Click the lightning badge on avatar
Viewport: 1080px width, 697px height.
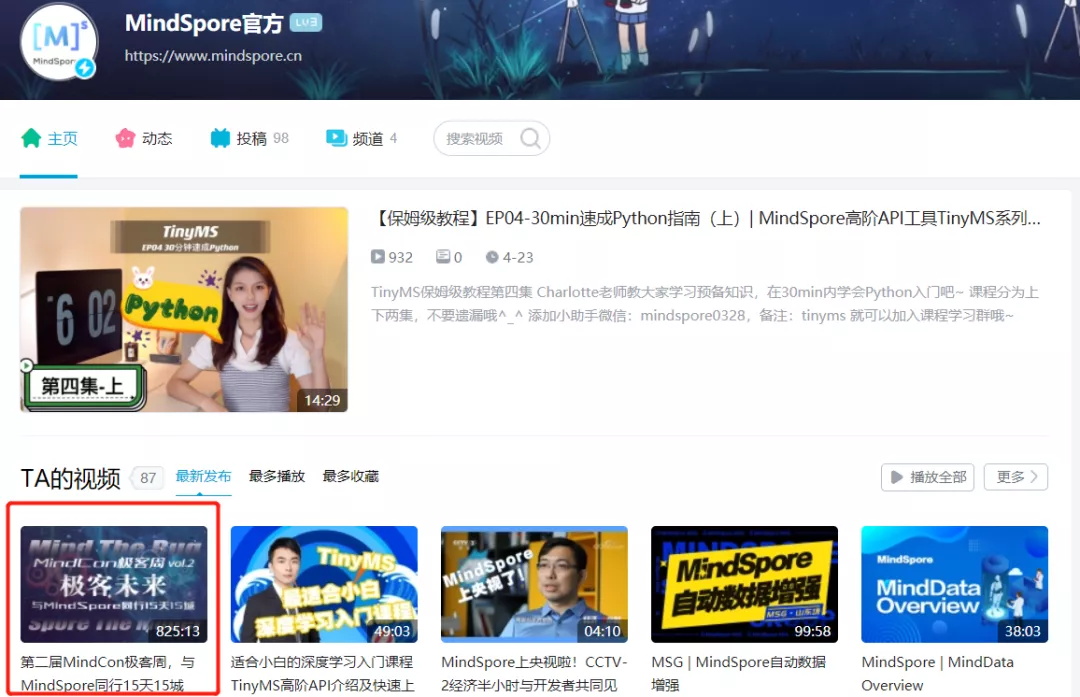click(x=86, y=68)
